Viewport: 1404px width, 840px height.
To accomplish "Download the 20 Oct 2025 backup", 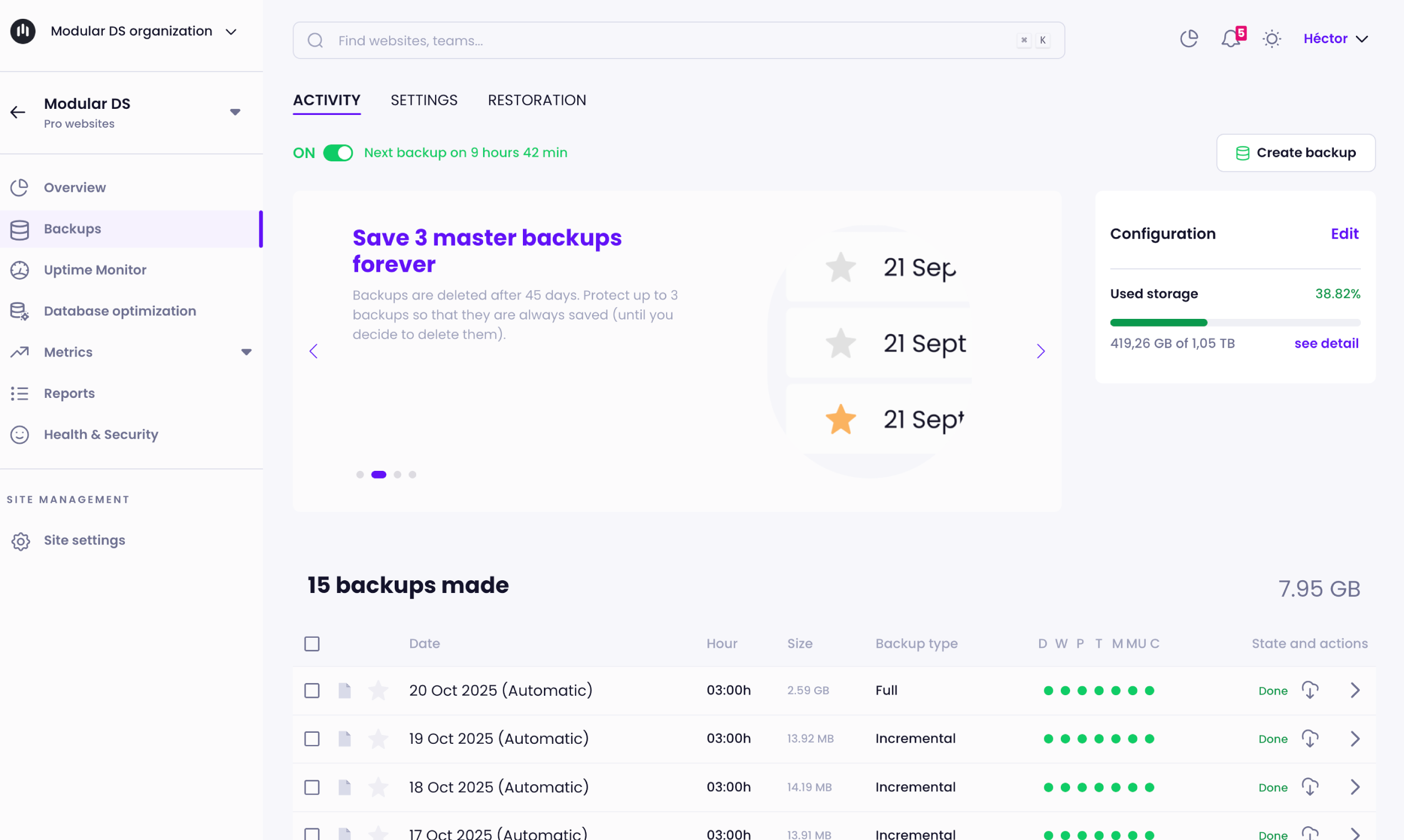I will pos(1309,690).
